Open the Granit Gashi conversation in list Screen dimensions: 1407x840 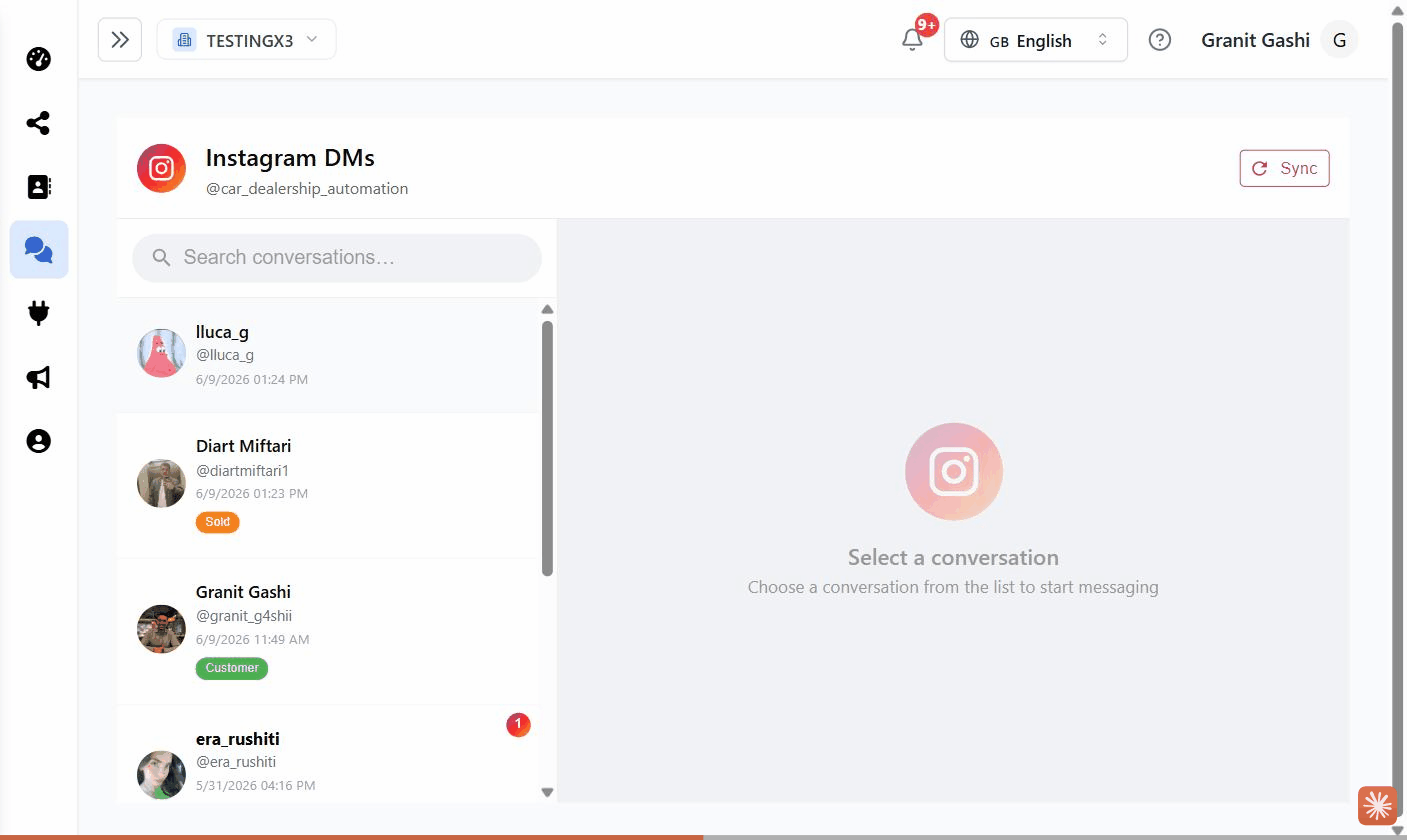coord(328,631)
